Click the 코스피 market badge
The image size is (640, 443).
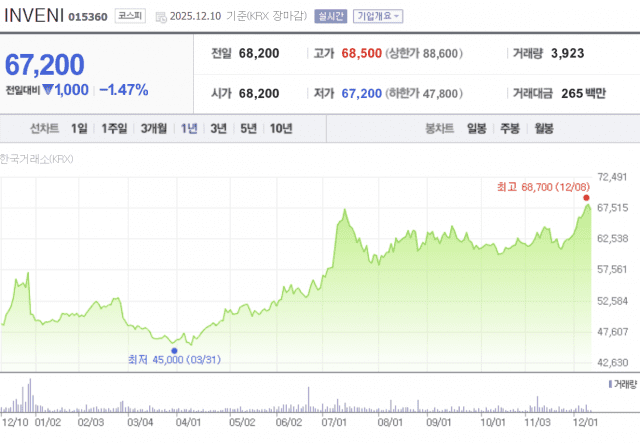click(128, 16)
